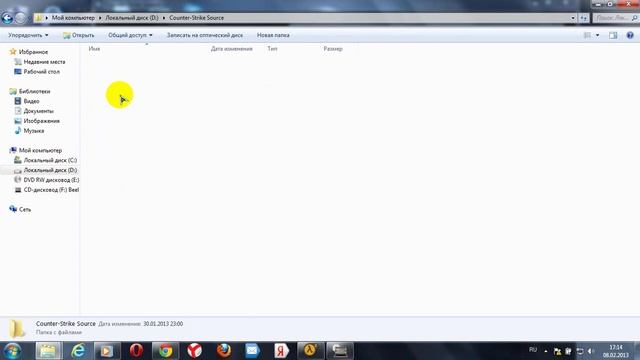Click Записать на оптический диск
The height and width of the screenshot is (360, 640).
(x=204, y=35)
